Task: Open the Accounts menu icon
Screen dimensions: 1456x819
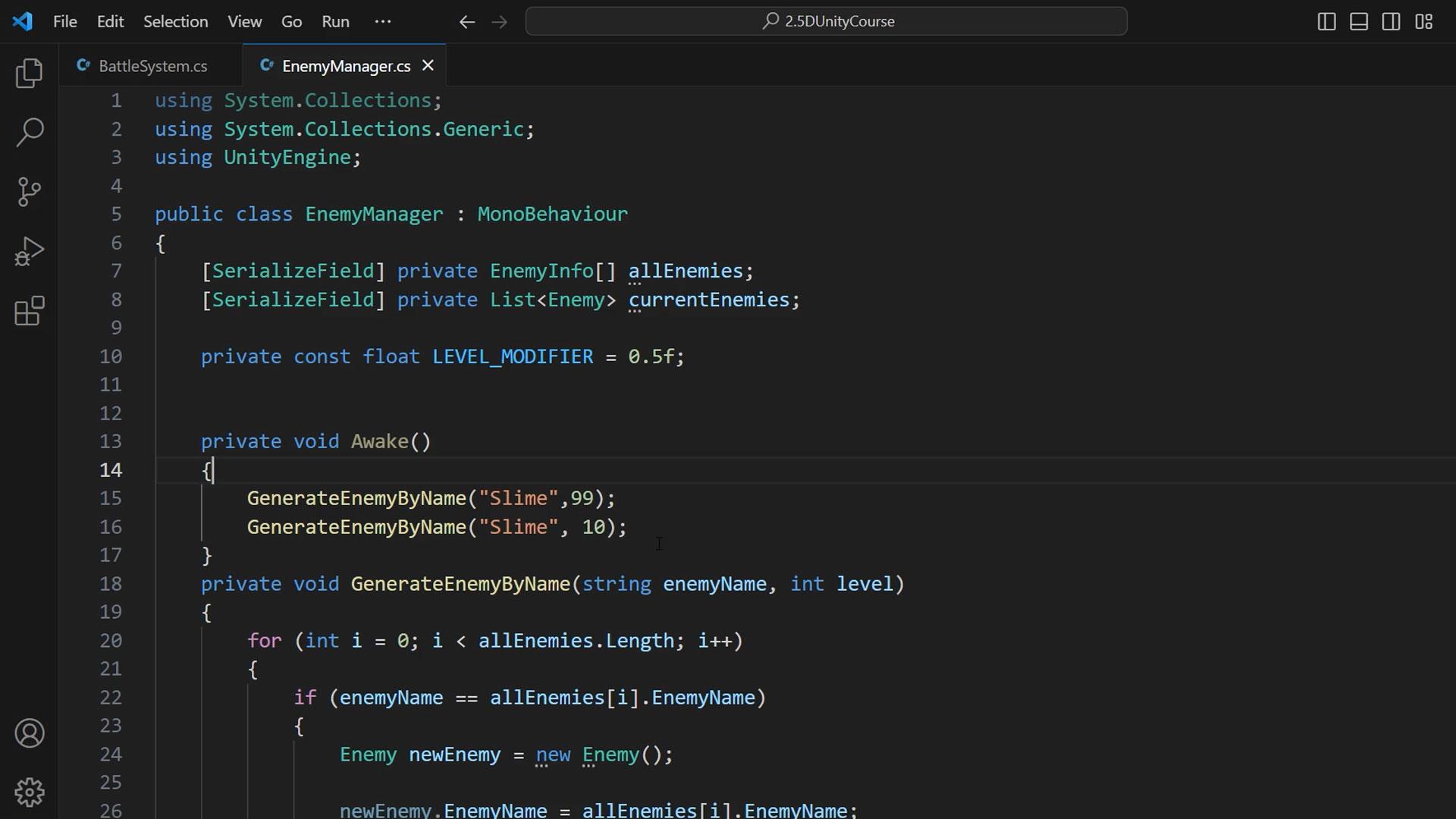Action: point(30,733)
